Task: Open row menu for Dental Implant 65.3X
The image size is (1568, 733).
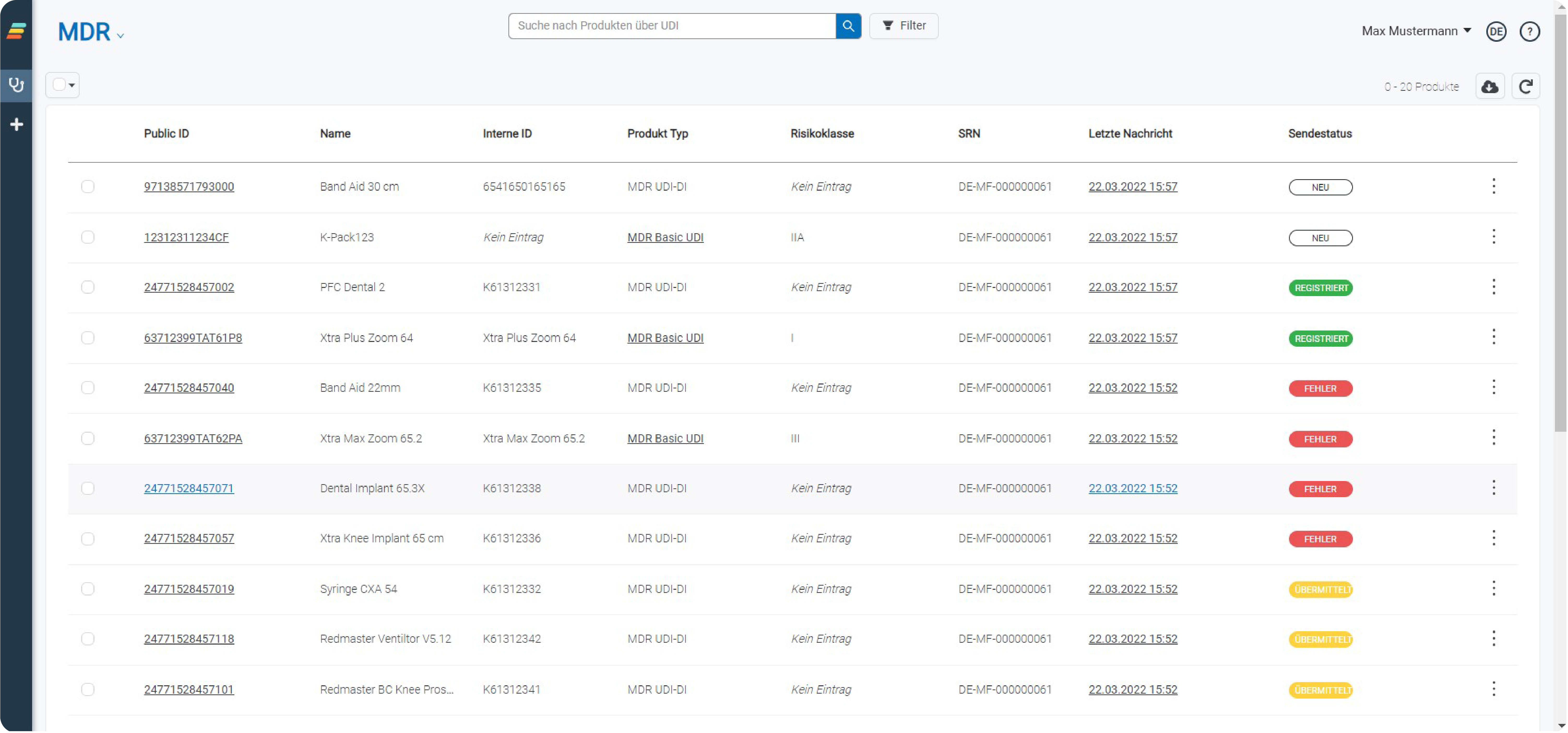Action: [x=1493, y=487]
